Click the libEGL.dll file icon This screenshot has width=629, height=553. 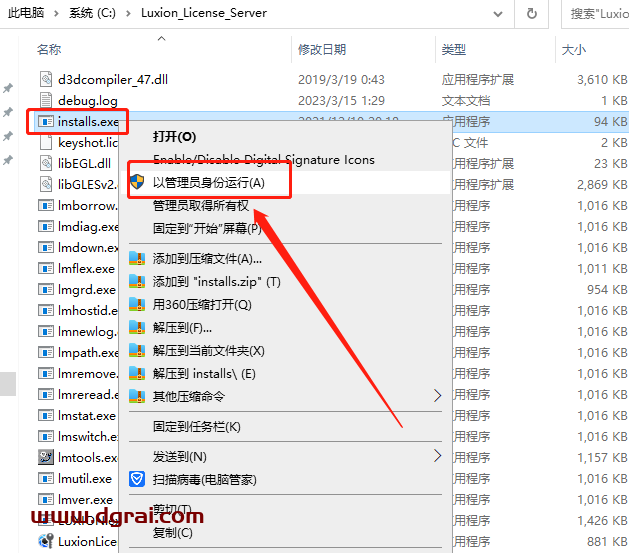46,163
